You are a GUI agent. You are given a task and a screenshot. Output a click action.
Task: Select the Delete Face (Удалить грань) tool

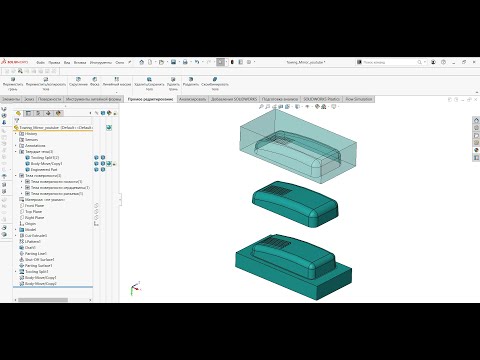173,84
